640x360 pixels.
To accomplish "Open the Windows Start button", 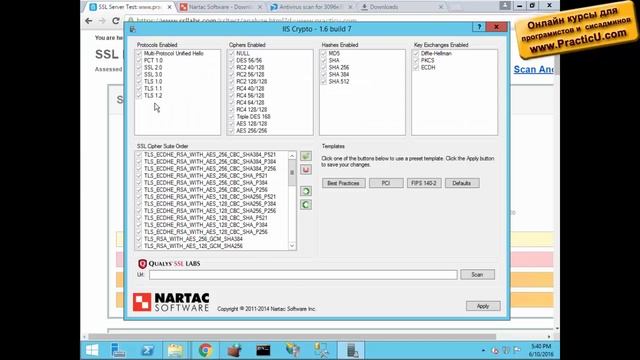I will [92, 350].
